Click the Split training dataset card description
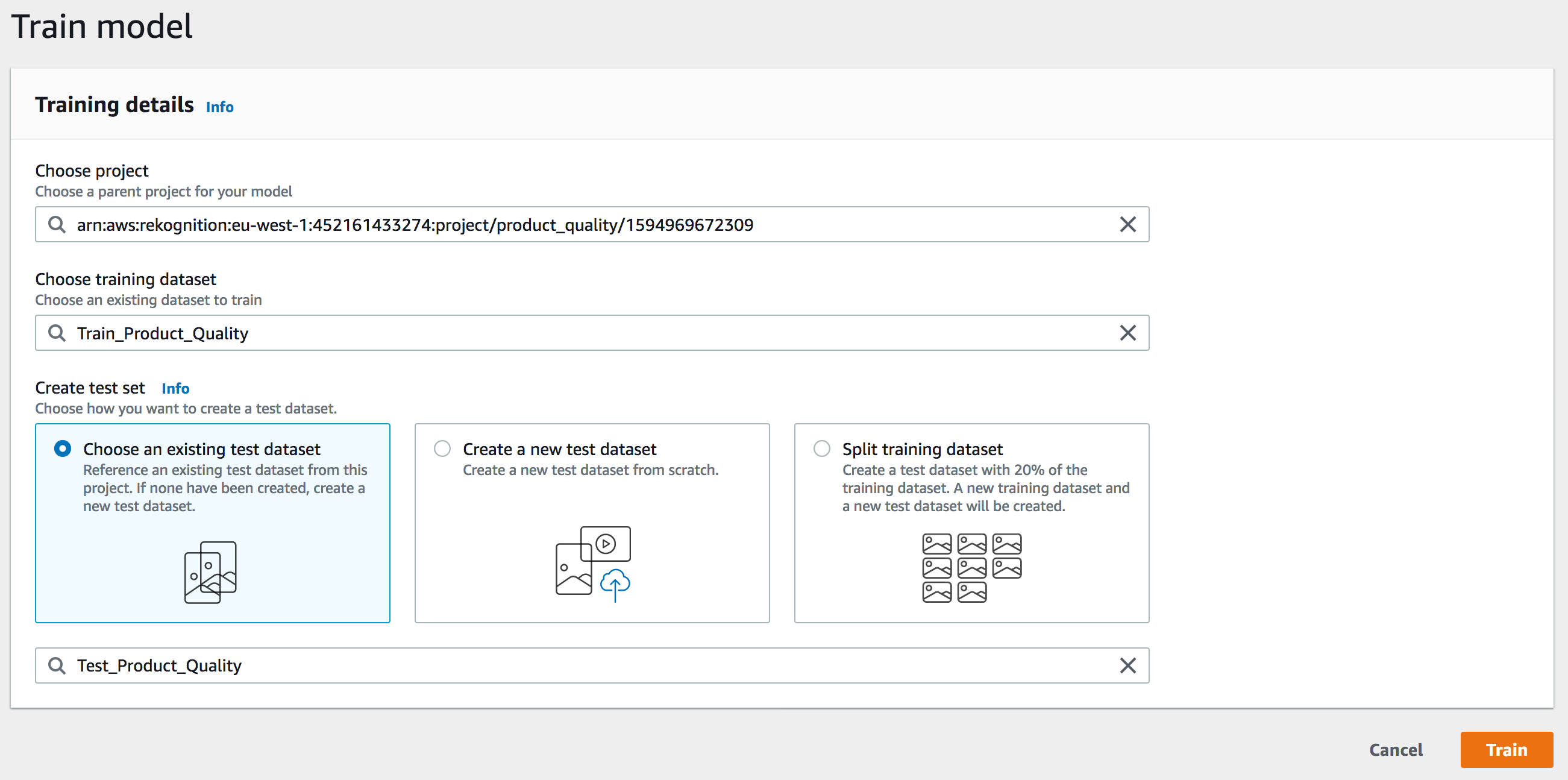Viewport: 1568px width, 780px height. point(985,488)
